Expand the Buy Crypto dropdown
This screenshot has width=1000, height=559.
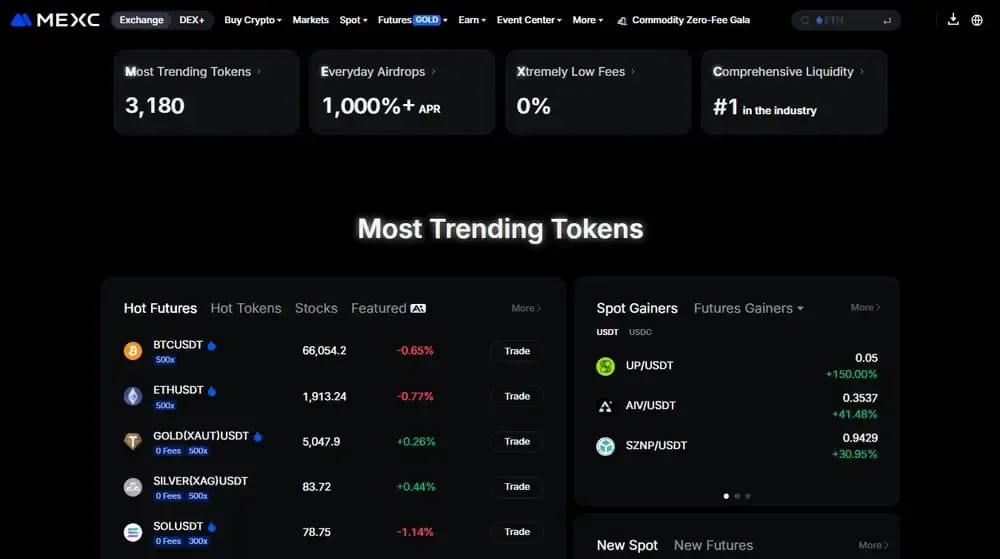coord(253,20)
